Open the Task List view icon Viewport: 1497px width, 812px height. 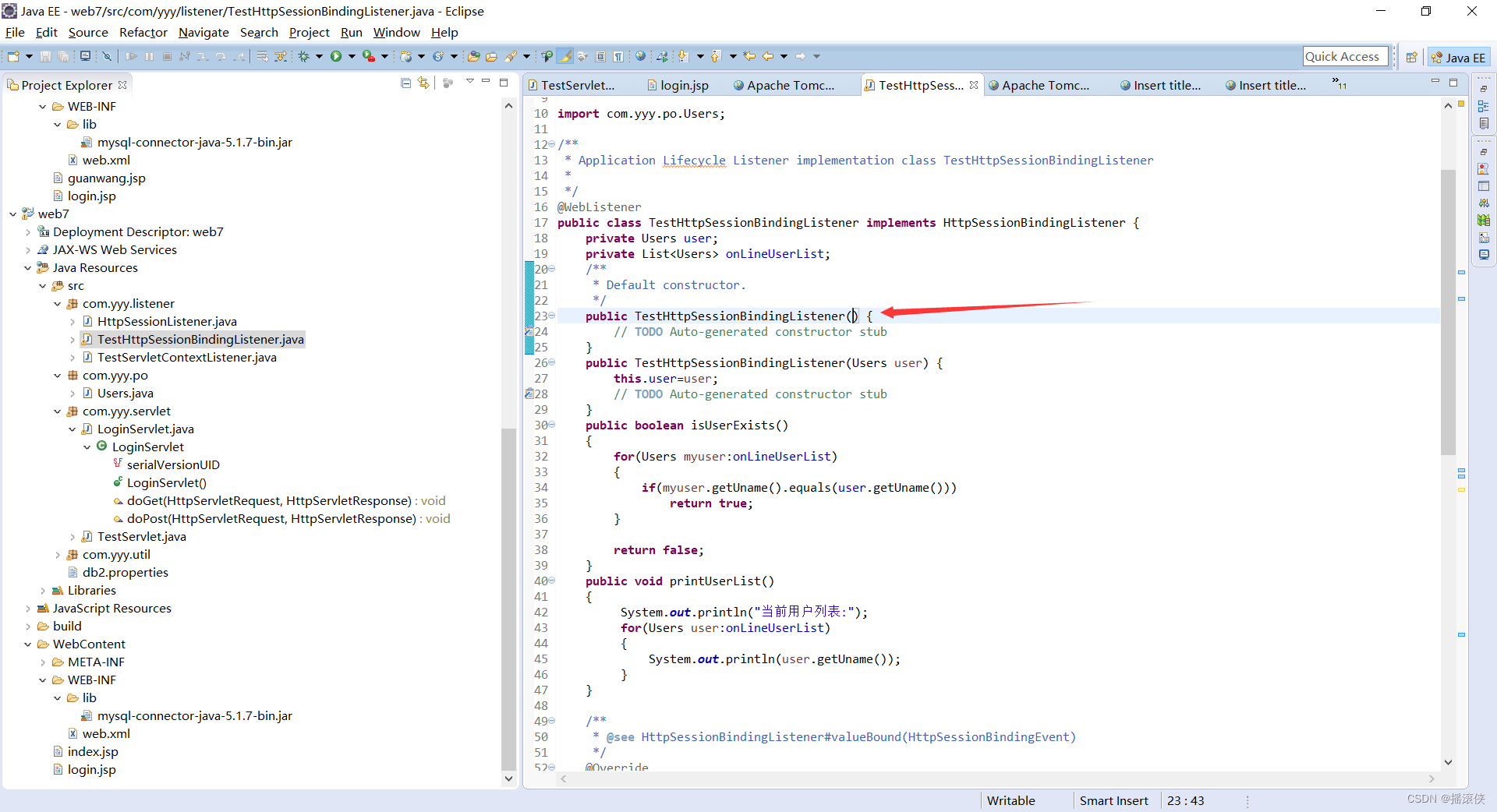(1484, 122)
